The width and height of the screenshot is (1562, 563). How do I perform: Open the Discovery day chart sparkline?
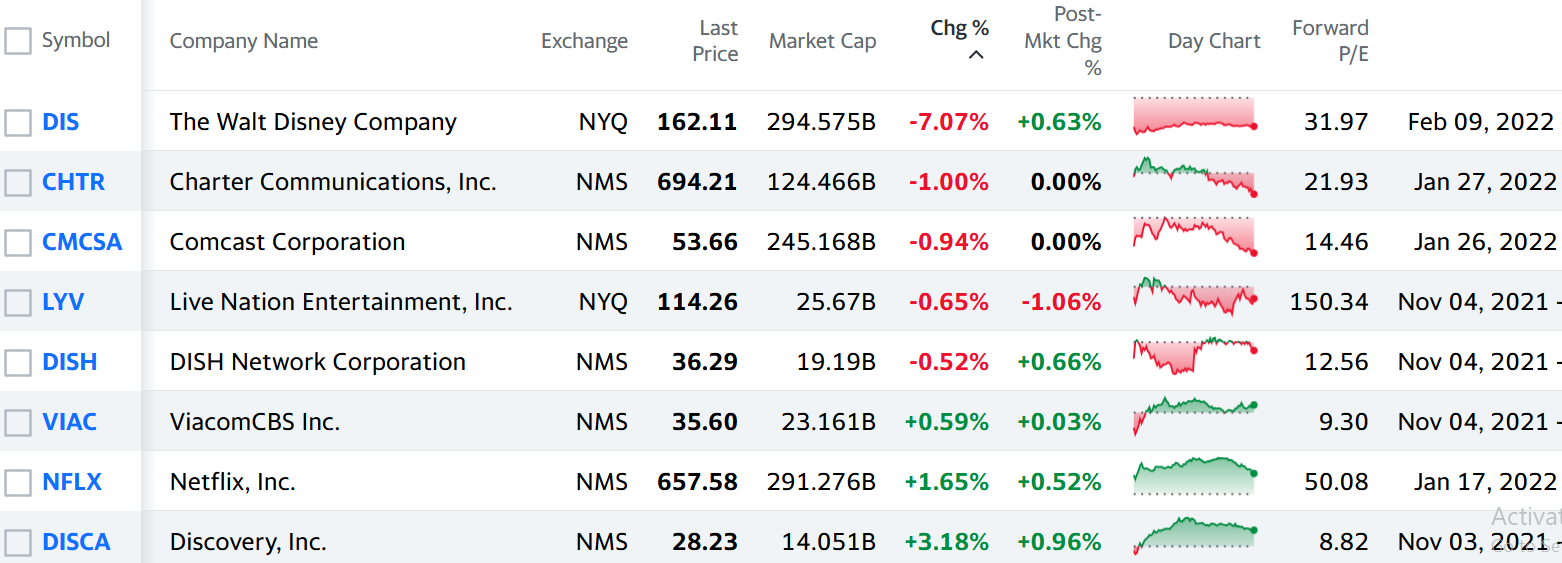[x=1195, y=535]
